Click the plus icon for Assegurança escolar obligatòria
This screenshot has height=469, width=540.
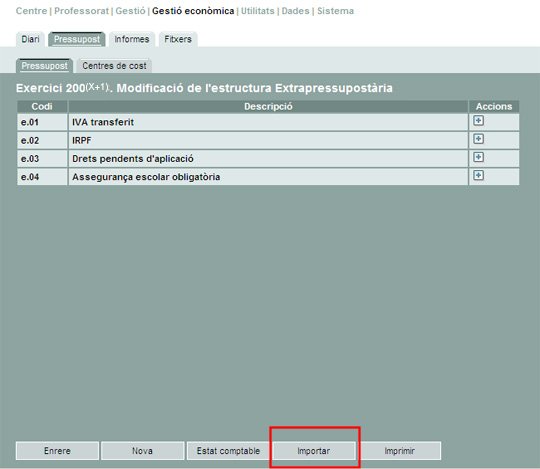pos(478,175)
